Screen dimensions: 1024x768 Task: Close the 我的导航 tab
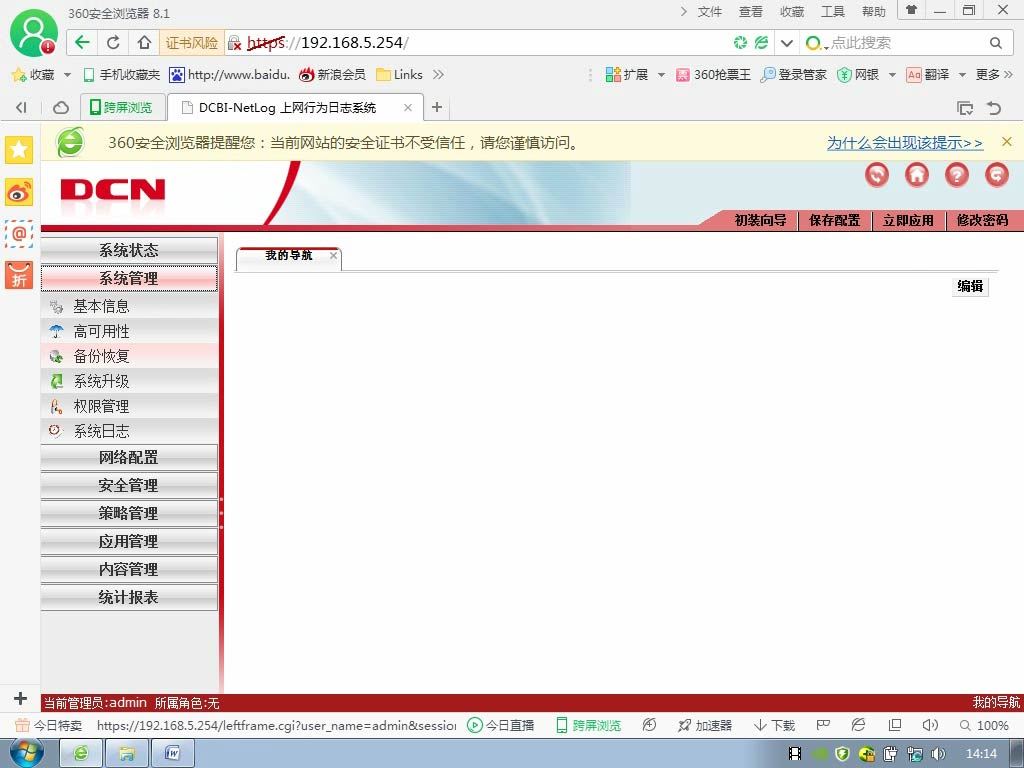click(x=333, y=255)
